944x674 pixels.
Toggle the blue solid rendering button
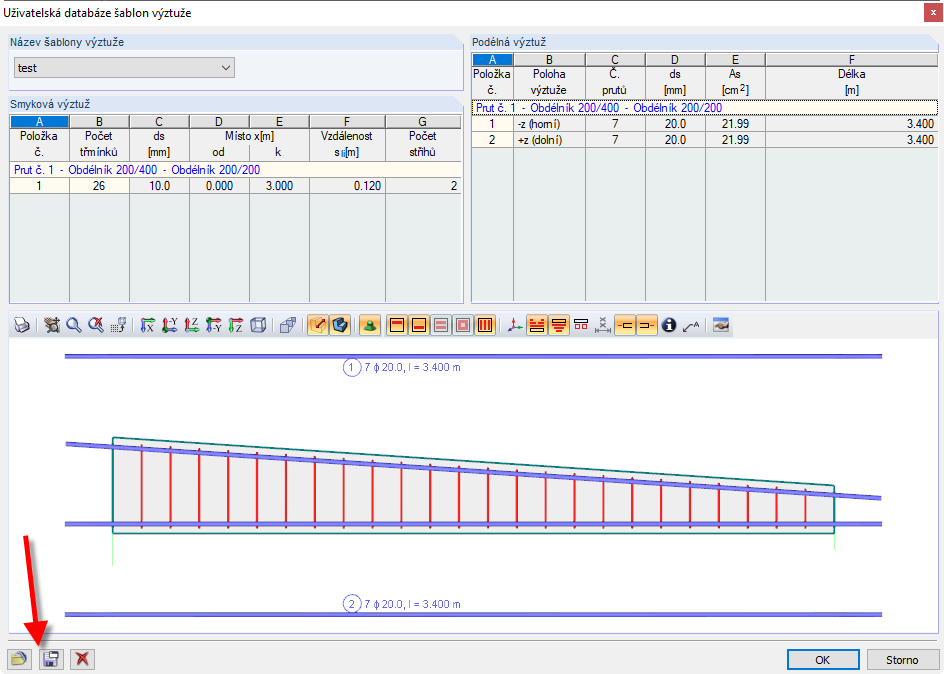click(340, 326)
